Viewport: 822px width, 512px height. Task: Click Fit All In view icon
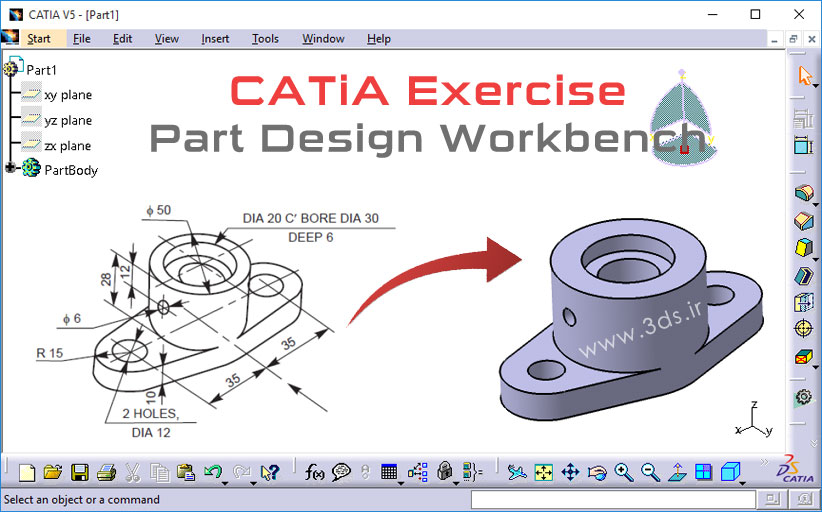(x=544, y=473)
